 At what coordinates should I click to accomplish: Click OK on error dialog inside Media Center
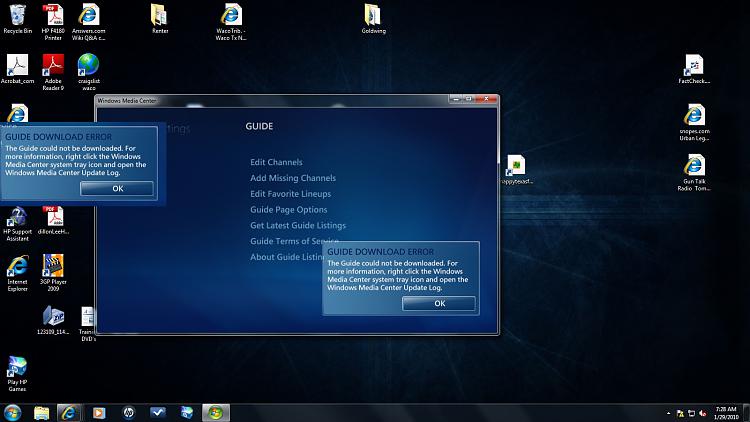[439, 303]
